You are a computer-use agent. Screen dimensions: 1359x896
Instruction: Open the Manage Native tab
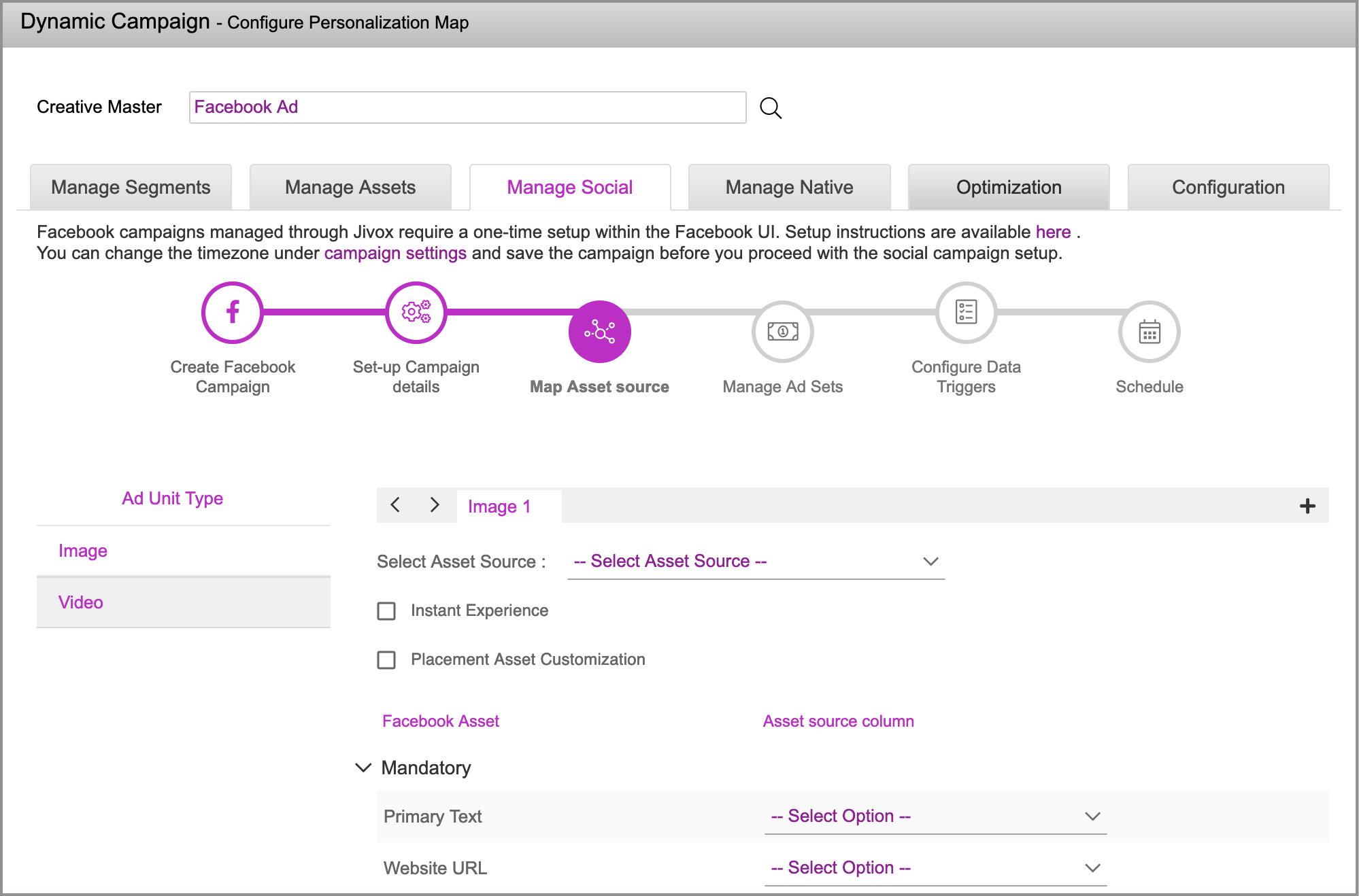pos(789,187)
